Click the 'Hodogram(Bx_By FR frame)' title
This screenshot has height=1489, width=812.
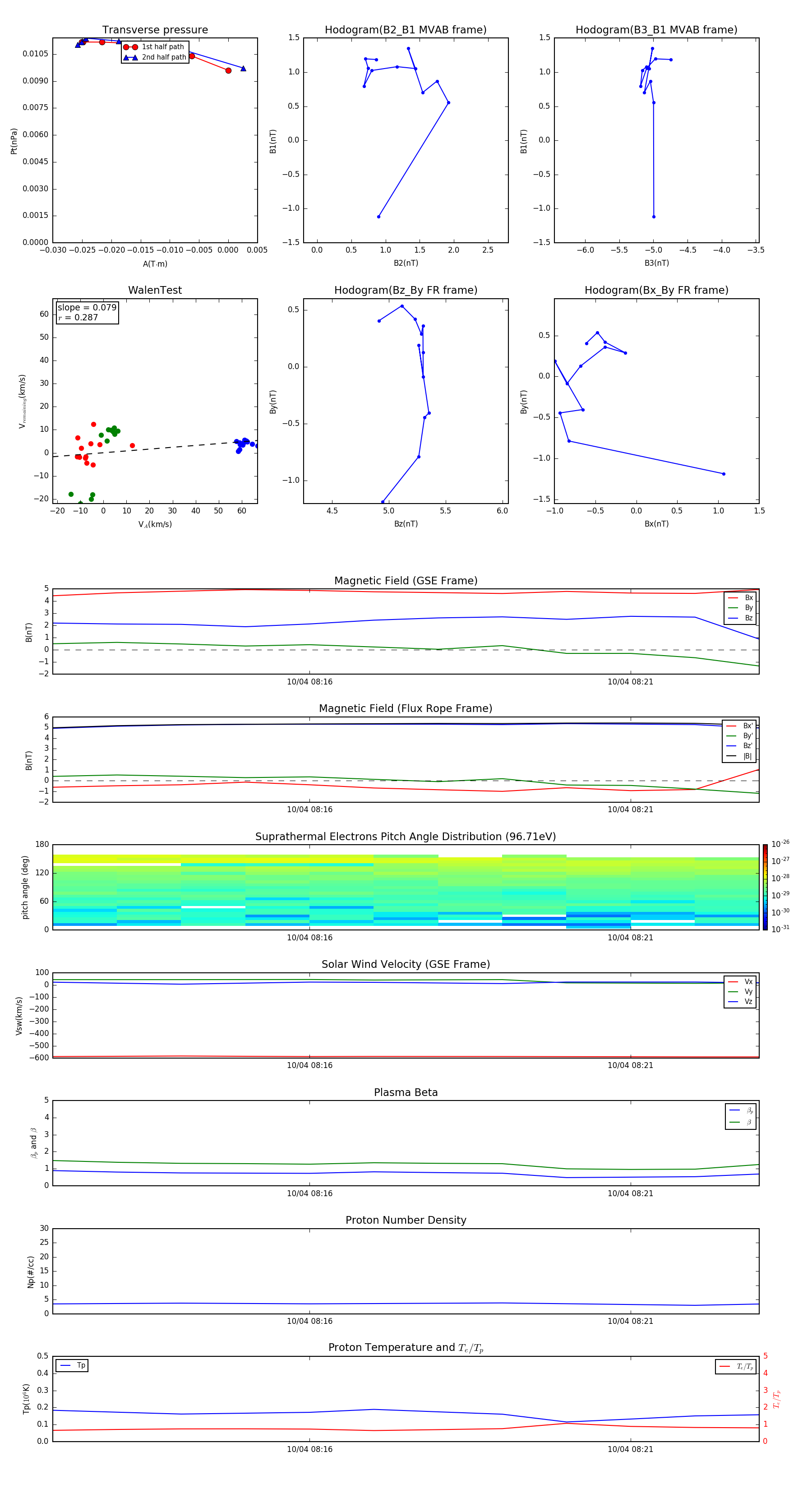click(656, 290)
